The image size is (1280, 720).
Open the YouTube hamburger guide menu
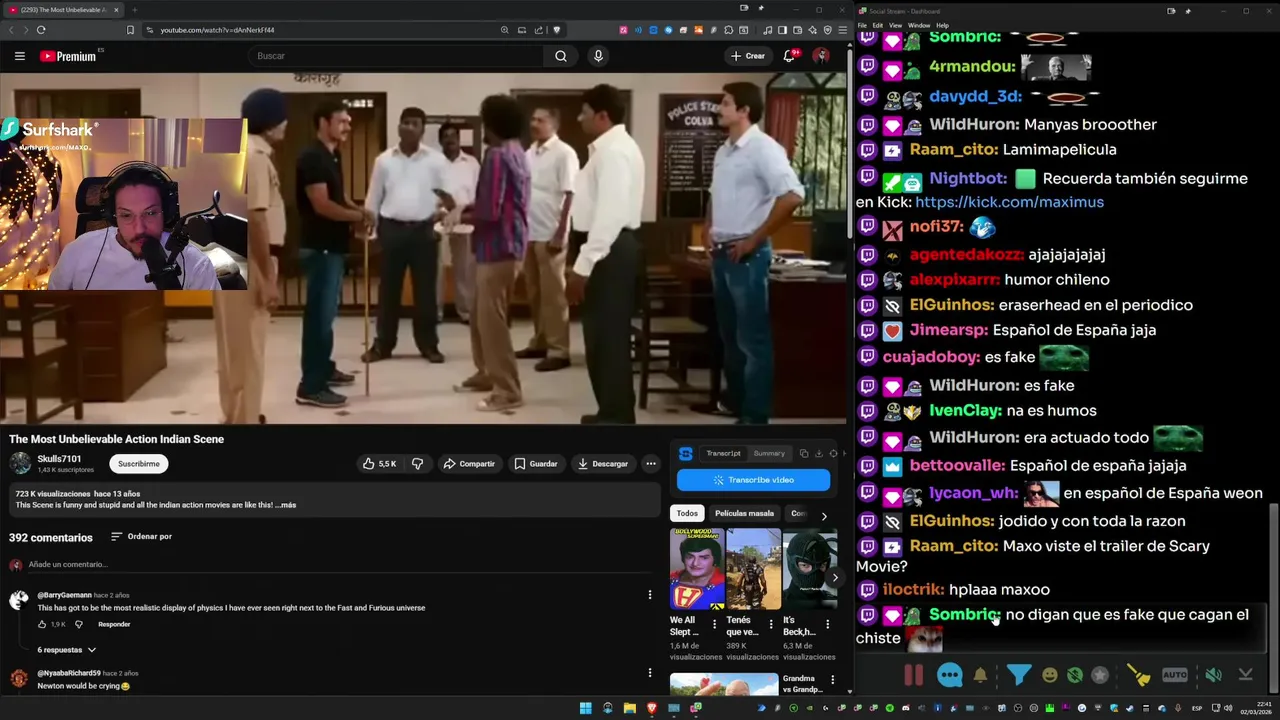[19, 56]
